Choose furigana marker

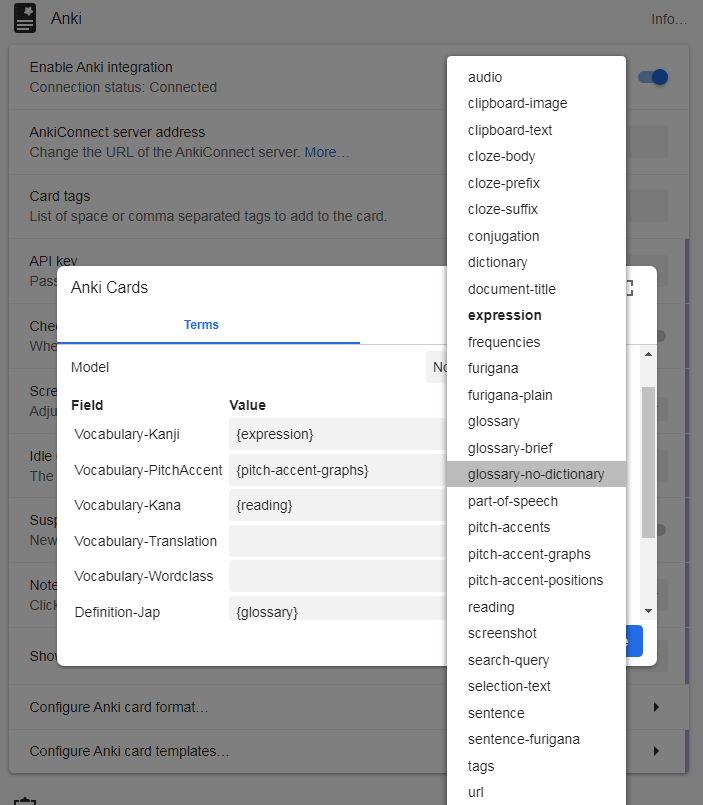(536, 368)
